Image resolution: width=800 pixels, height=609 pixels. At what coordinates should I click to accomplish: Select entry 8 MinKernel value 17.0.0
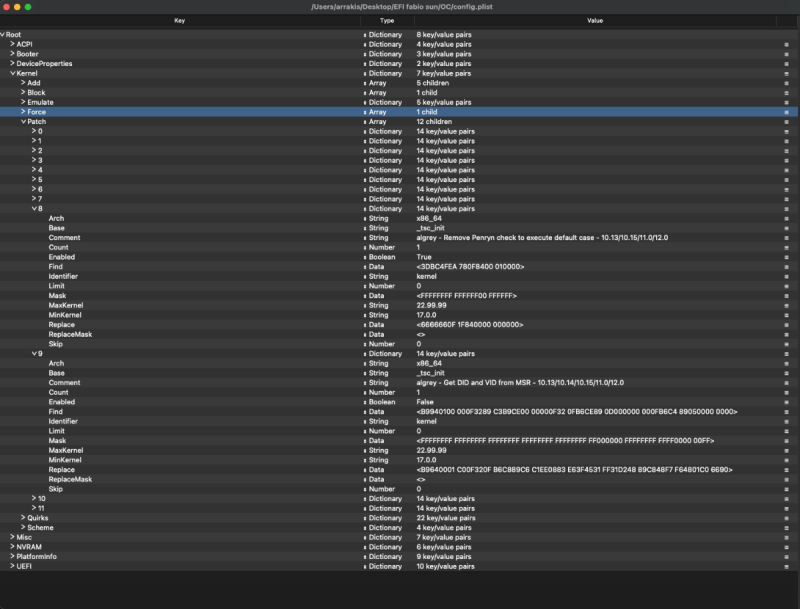tap(427, 315)
